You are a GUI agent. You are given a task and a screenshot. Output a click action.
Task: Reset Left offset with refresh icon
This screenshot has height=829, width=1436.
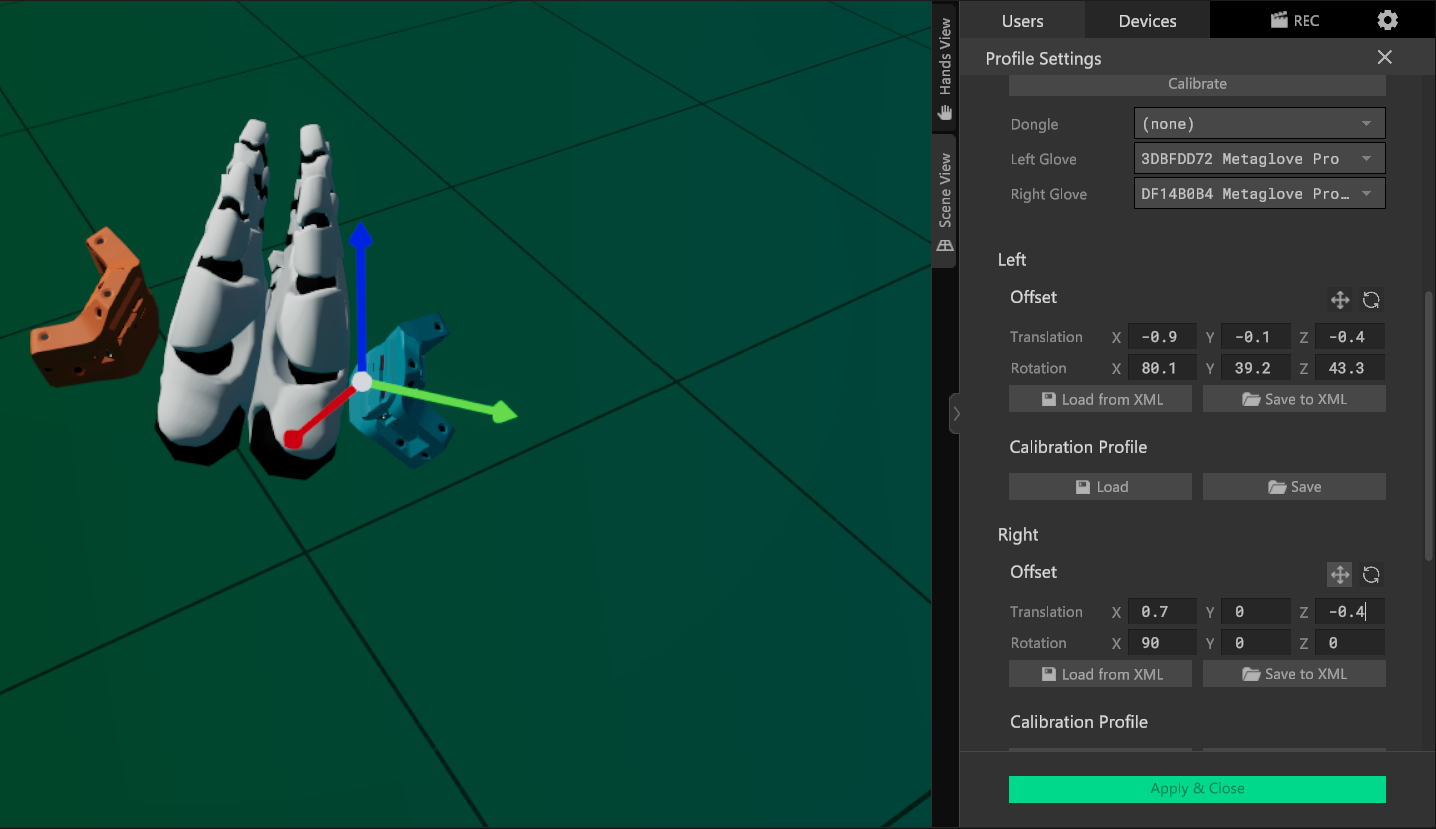[1371, 300]
